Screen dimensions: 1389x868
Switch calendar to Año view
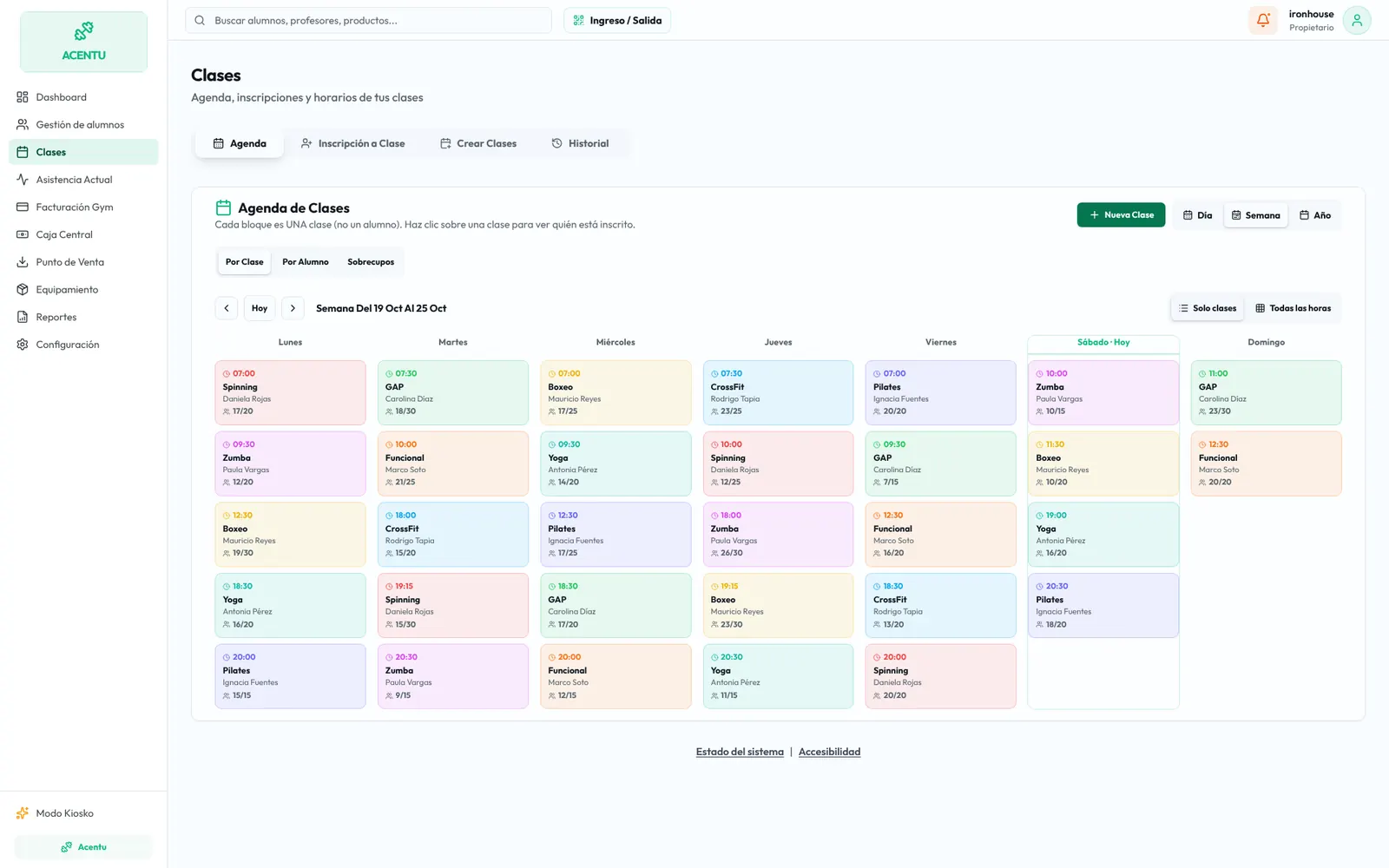[x=1314, y=215]
